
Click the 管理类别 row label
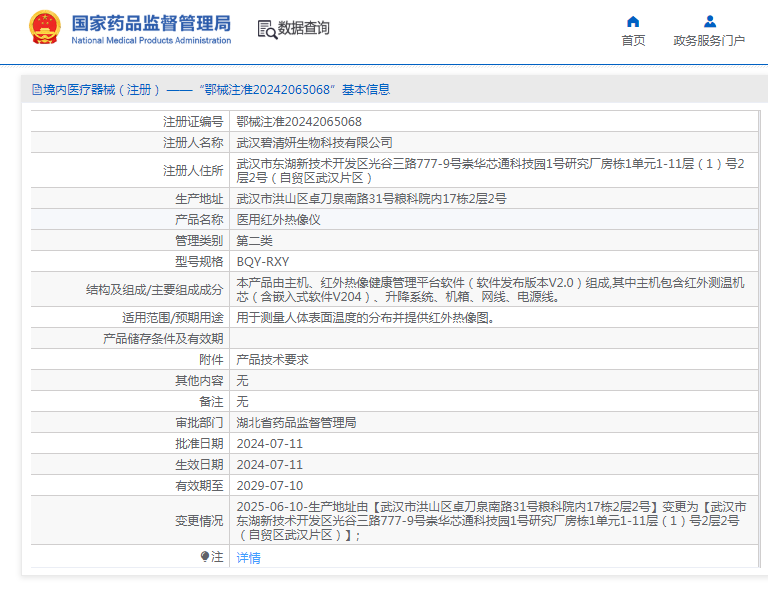[x=199, y=241]
